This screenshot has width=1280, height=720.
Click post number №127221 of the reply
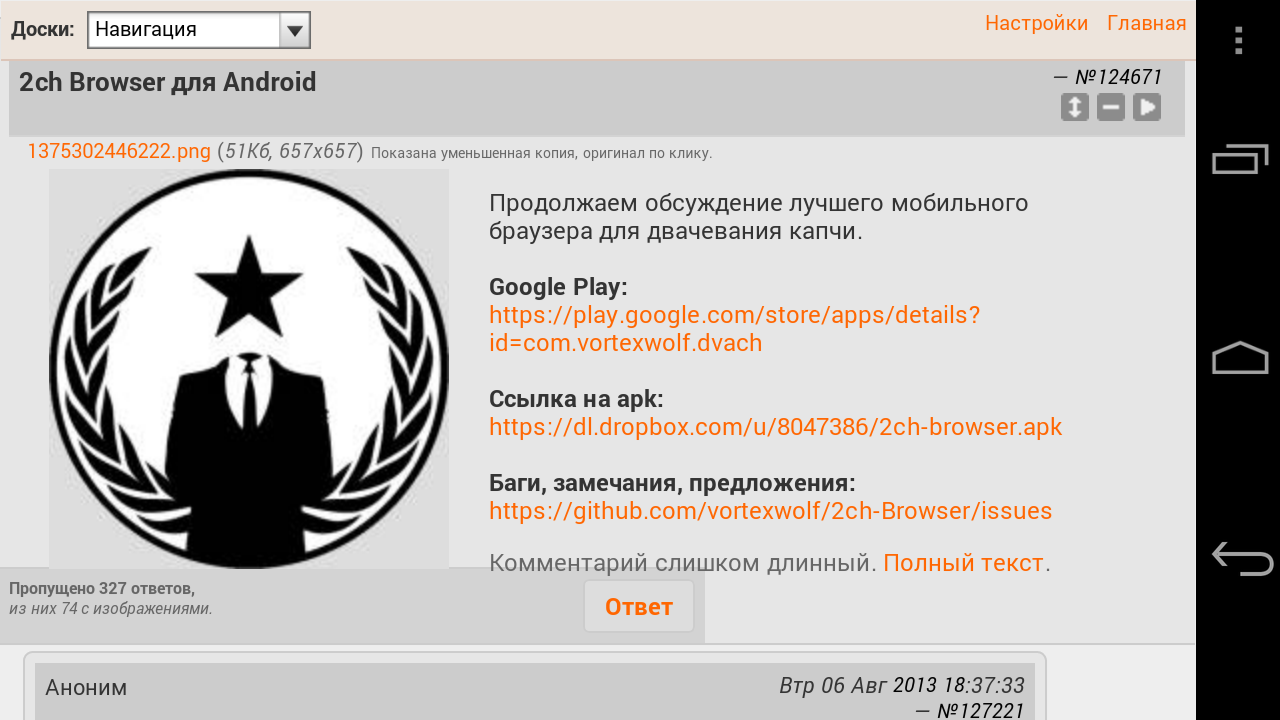(980, 711)
